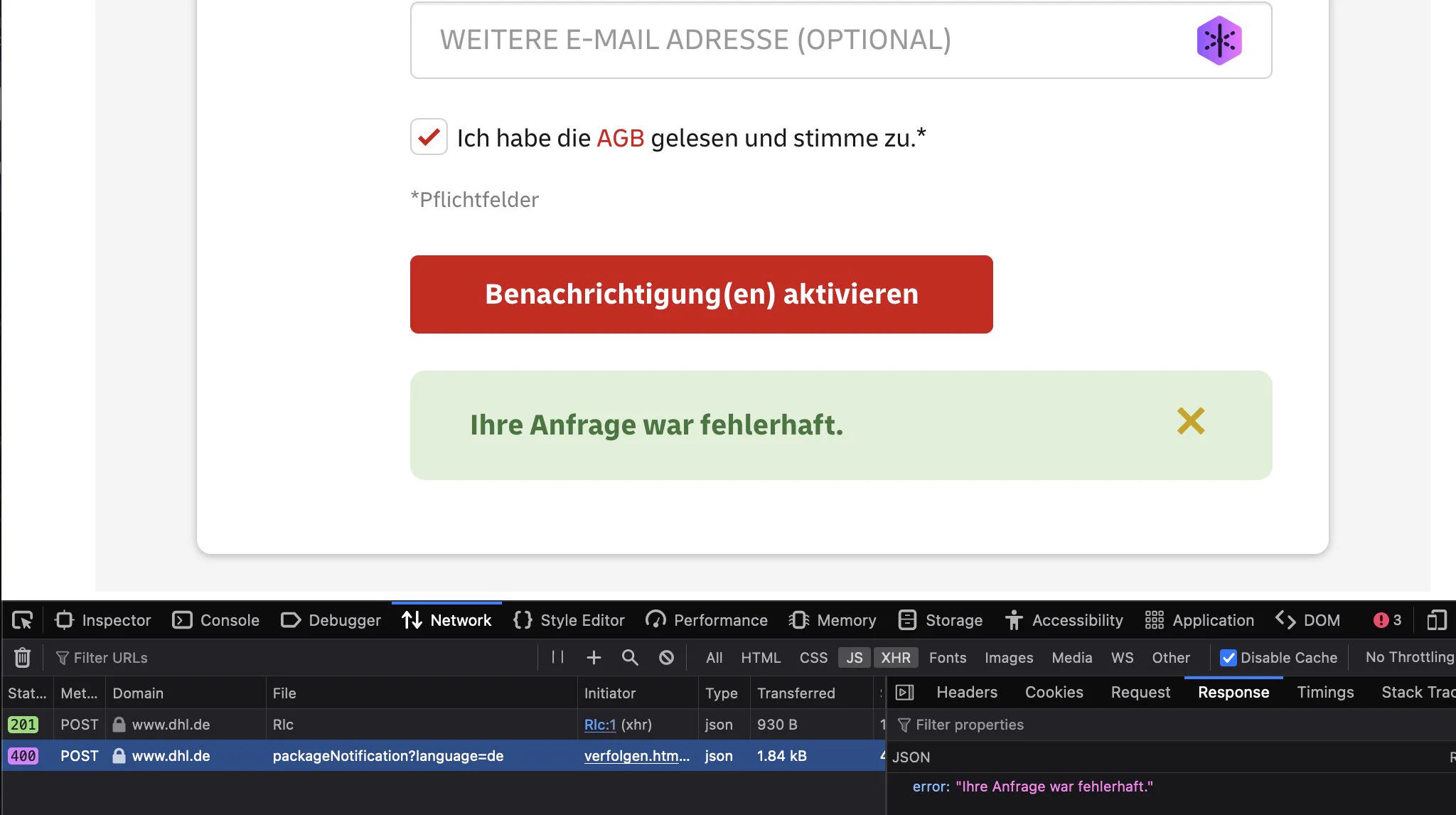Open the Storage tab

tap(940, 620)
